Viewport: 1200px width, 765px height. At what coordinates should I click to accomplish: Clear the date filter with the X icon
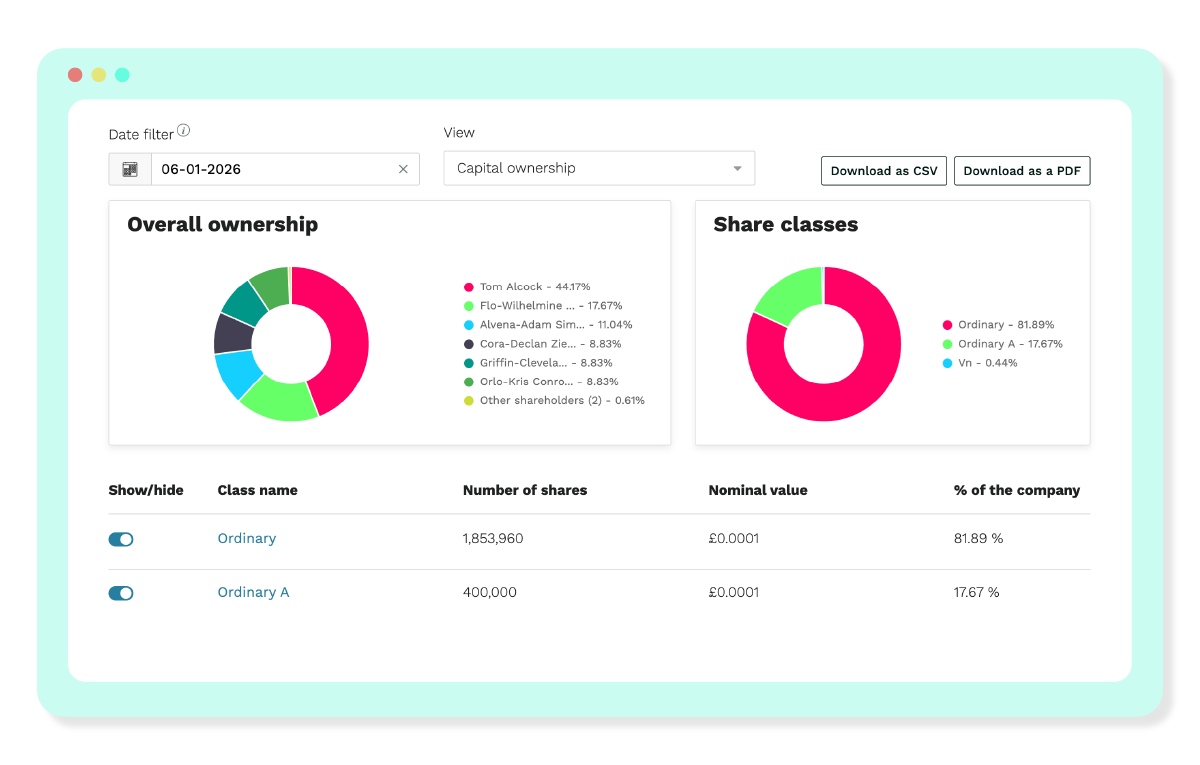(x=403, y=169)
